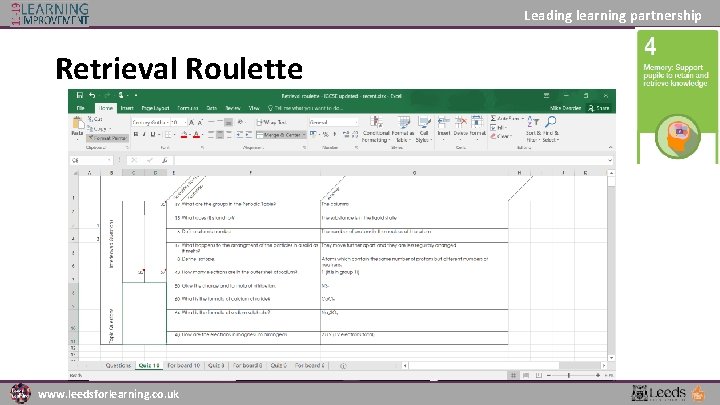This screenshot has width=720, height=405.
Task: Click the Orientation text angle icon
Action: (240, 122)
